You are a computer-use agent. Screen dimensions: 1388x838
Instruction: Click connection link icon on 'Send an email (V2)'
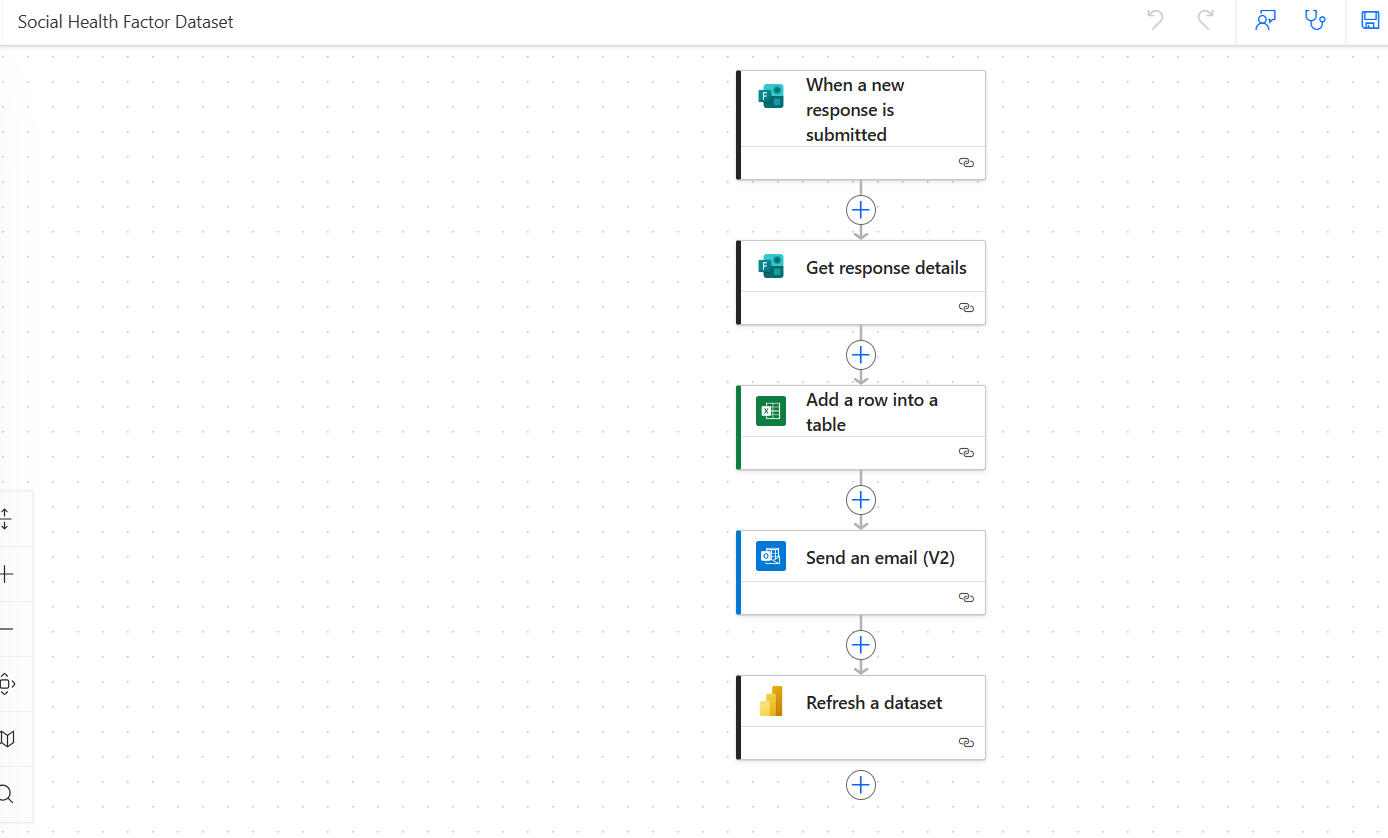click(966, 597)
